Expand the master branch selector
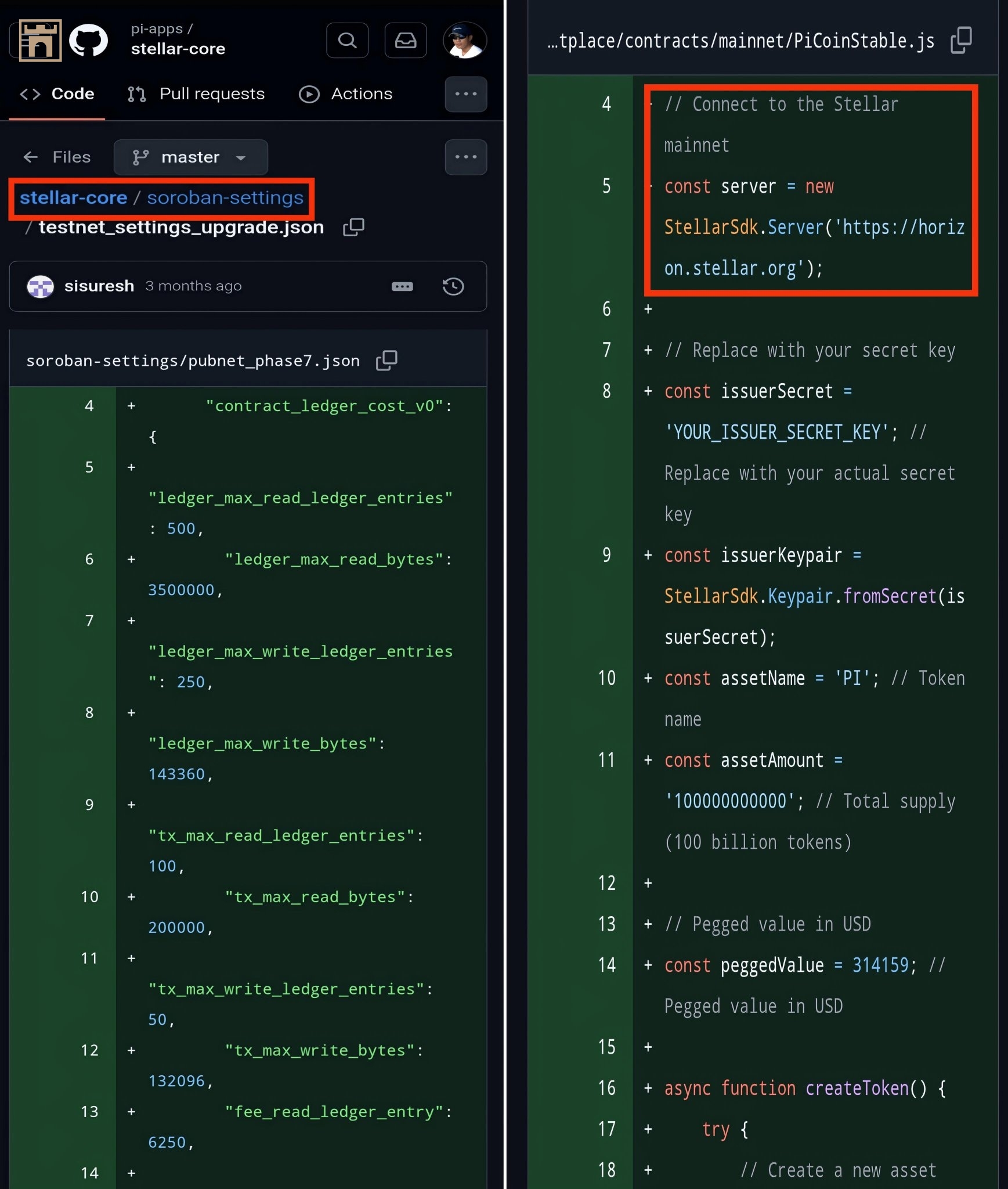Screen dimensions: 1008x1189 pyautogui.click(x=190, y=157)
